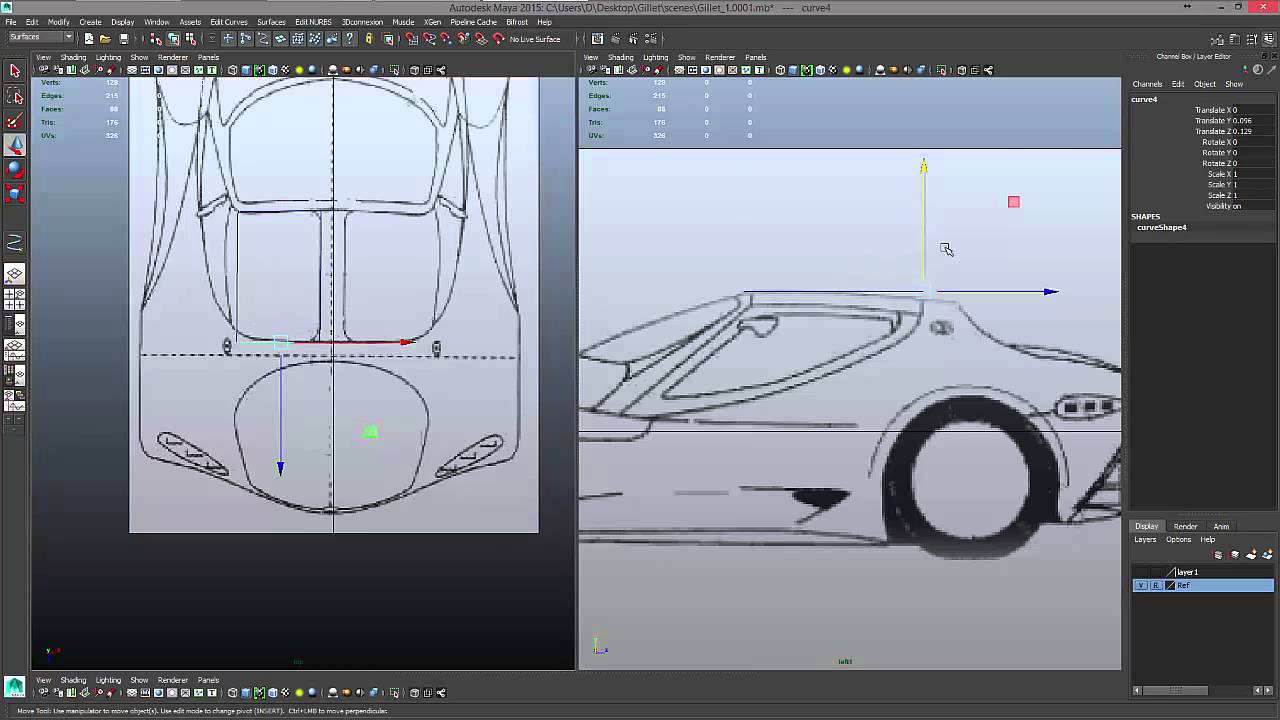
Task: Select the curveShape4 shape node
Action: [1161, 227]
